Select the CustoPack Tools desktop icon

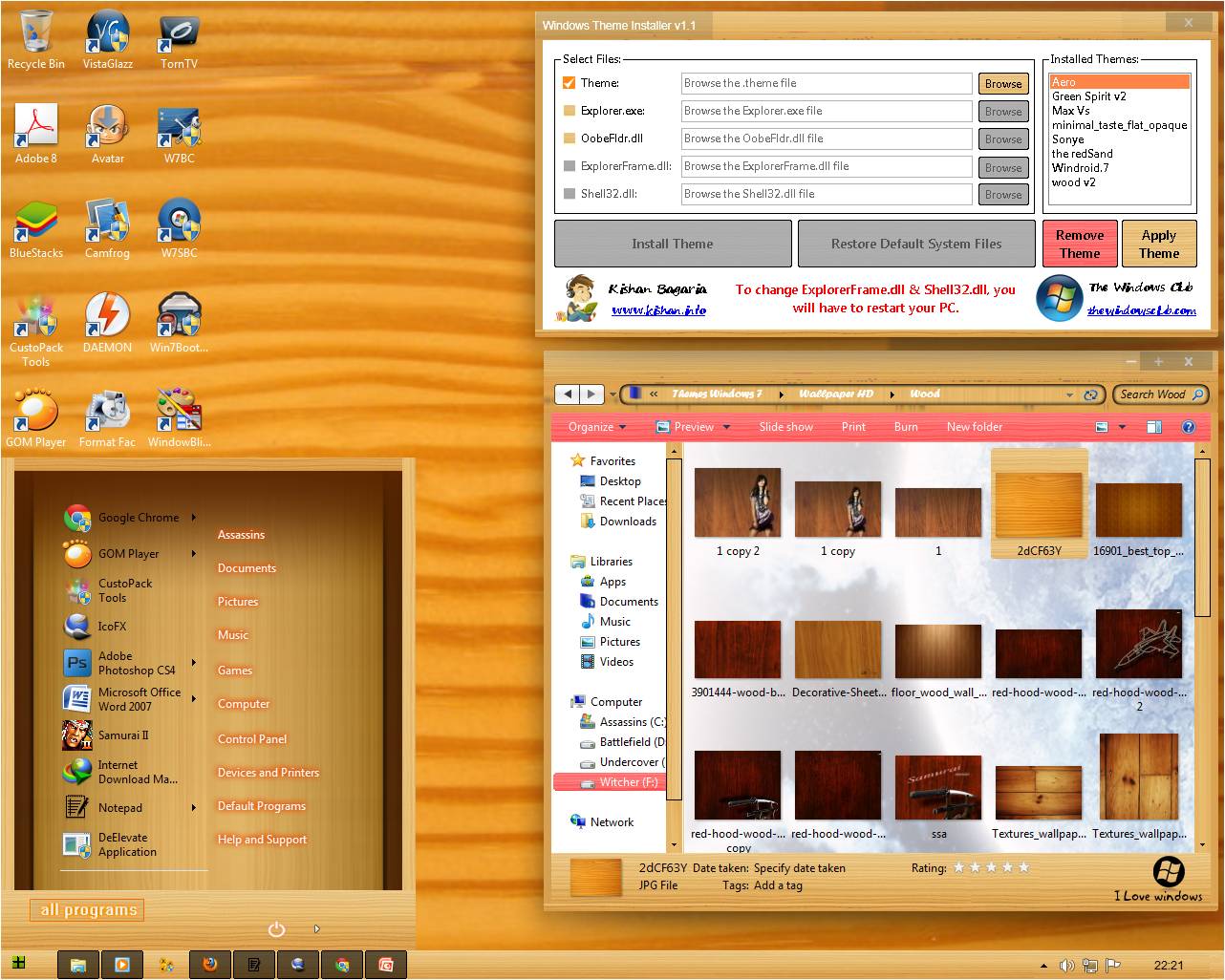coord(36,330)
